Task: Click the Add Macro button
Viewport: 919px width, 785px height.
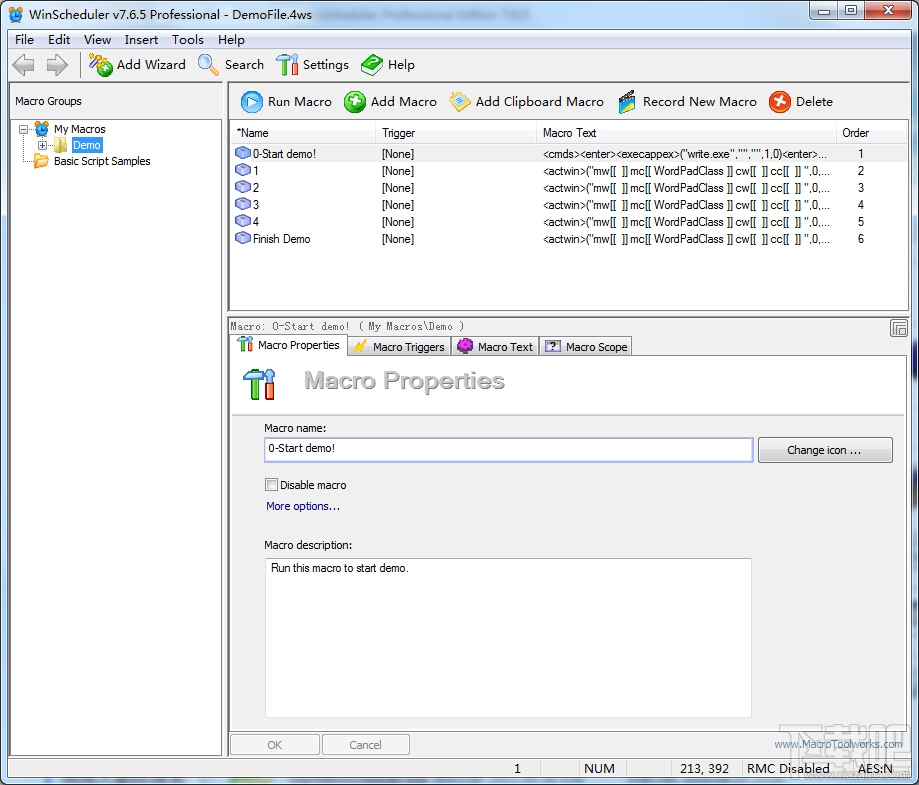Action: pos(390,101)
